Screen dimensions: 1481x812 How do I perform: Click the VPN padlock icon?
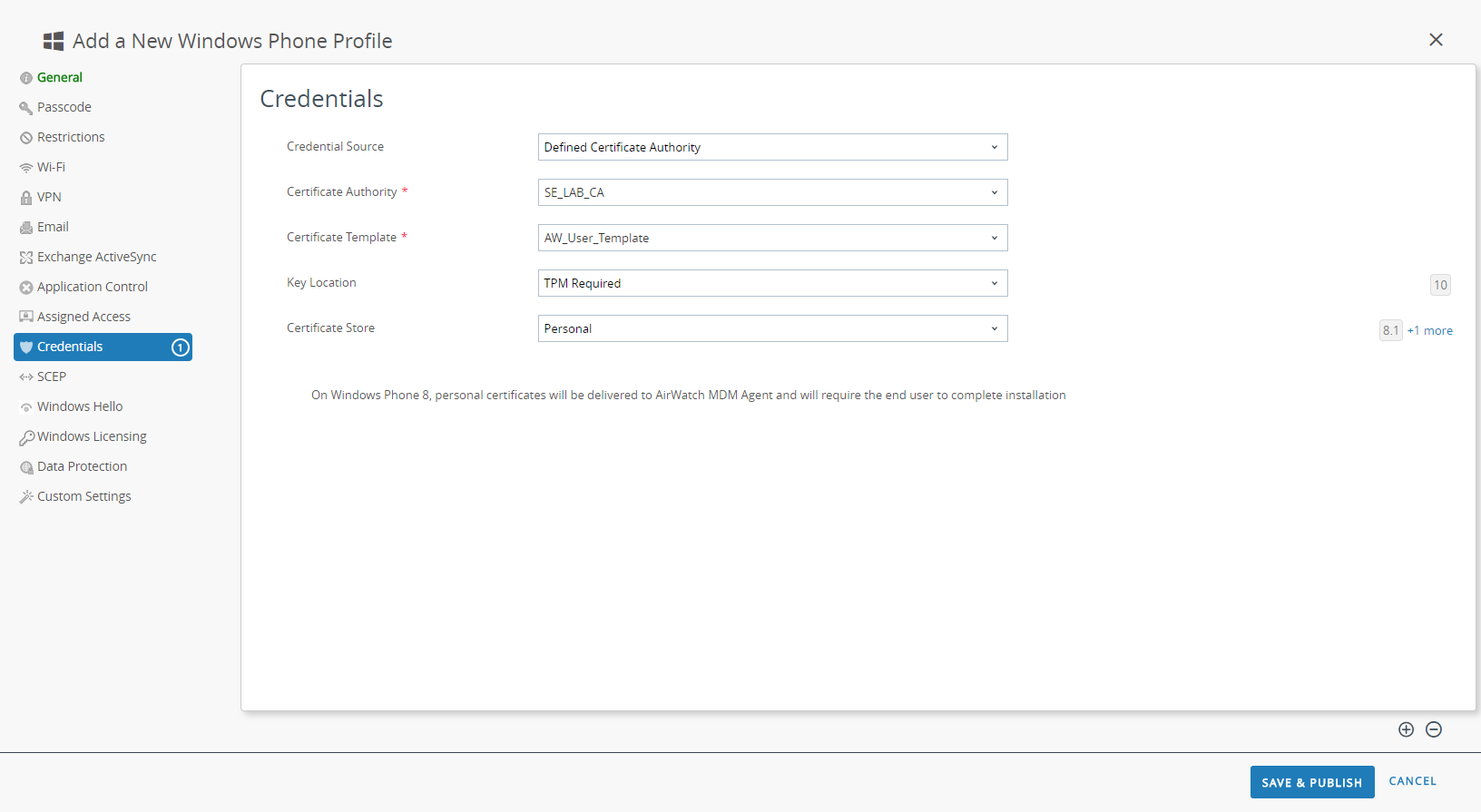tap(26, 198)
